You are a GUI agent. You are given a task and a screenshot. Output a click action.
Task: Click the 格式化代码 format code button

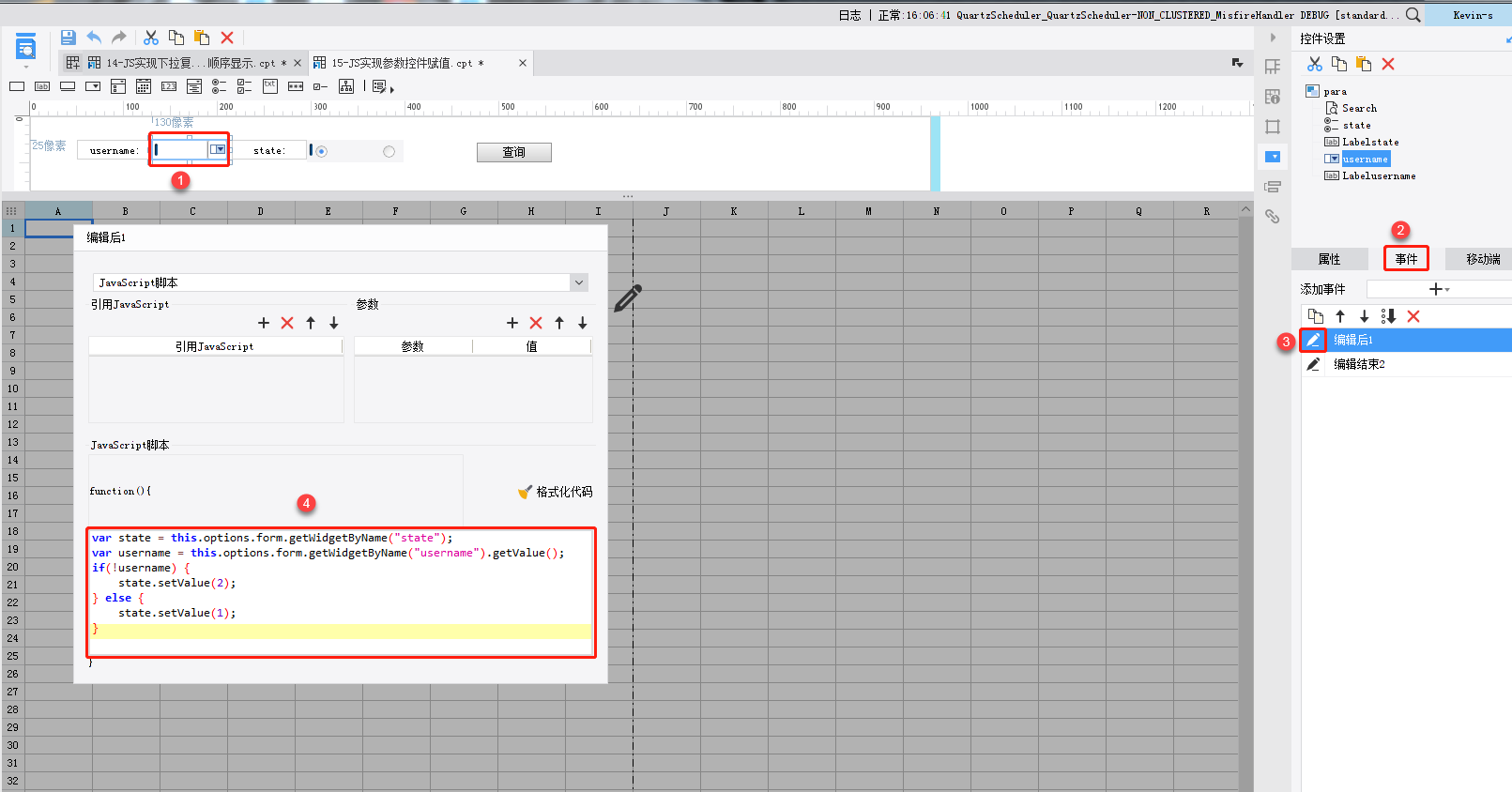point(556,492)
